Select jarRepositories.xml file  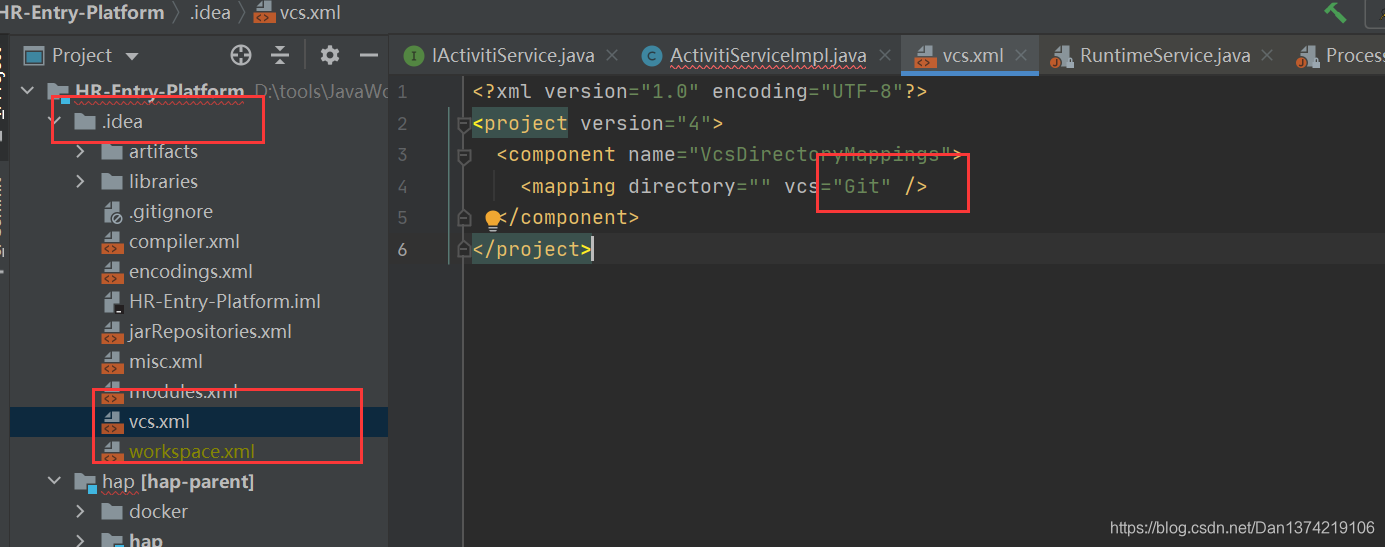coord(210,332)
